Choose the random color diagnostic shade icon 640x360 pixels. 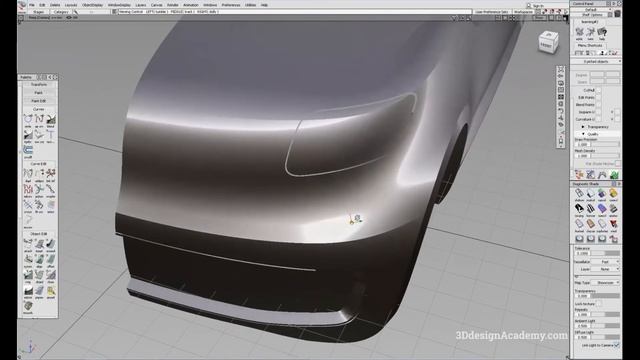(x=602, y=193)
